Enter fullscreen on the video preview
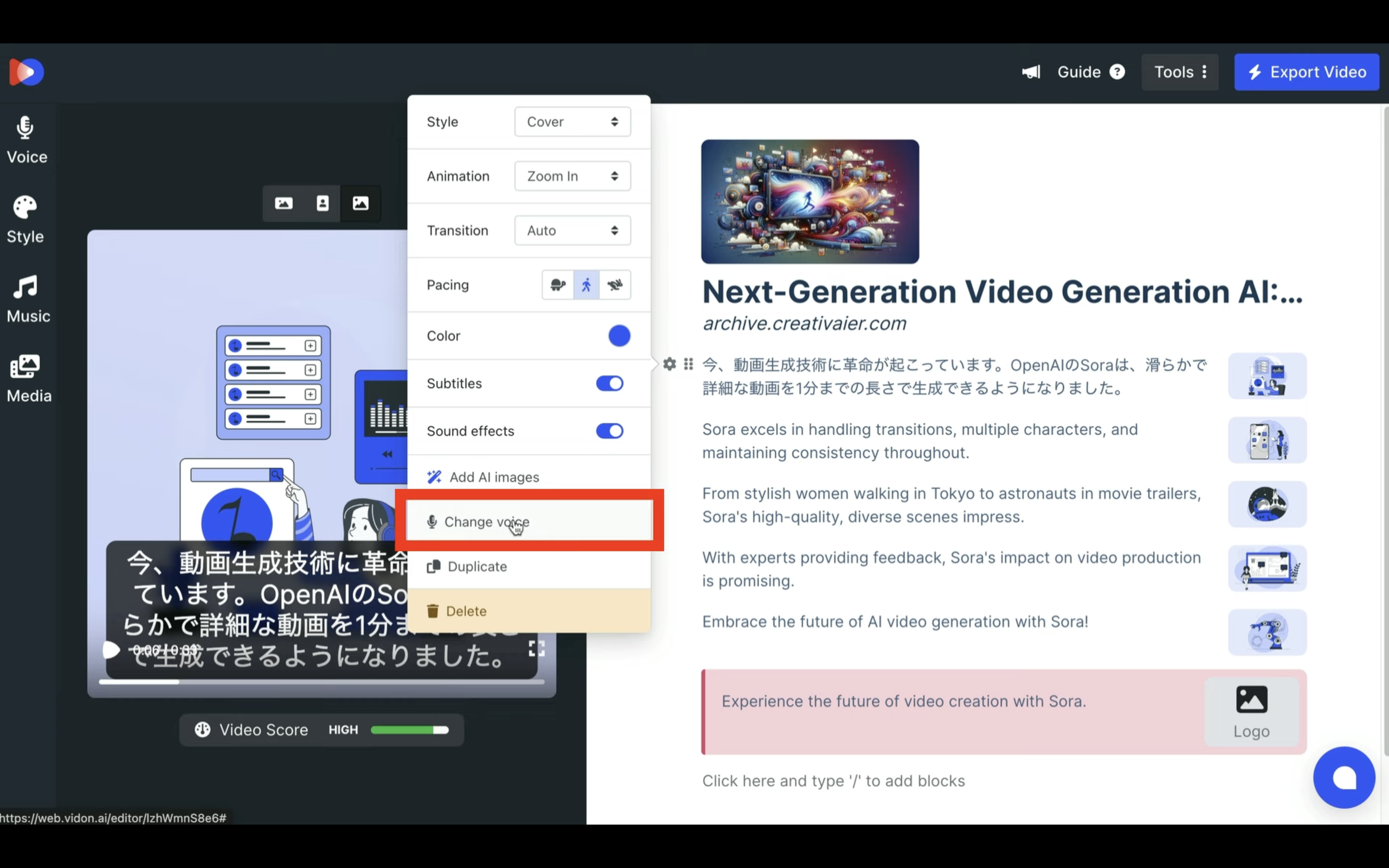 [x=537, y=649]
